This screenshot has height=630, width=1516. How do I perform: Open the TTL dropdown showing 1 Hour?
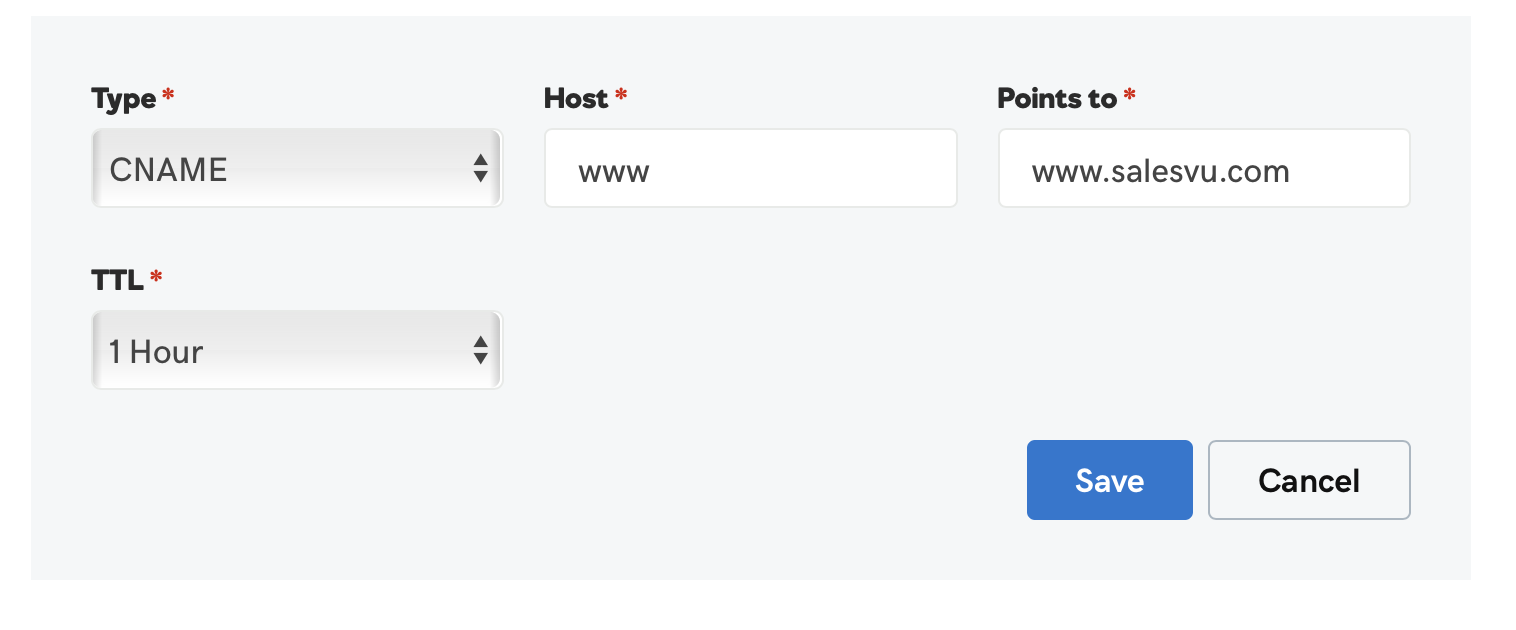(x=296, y=350)
